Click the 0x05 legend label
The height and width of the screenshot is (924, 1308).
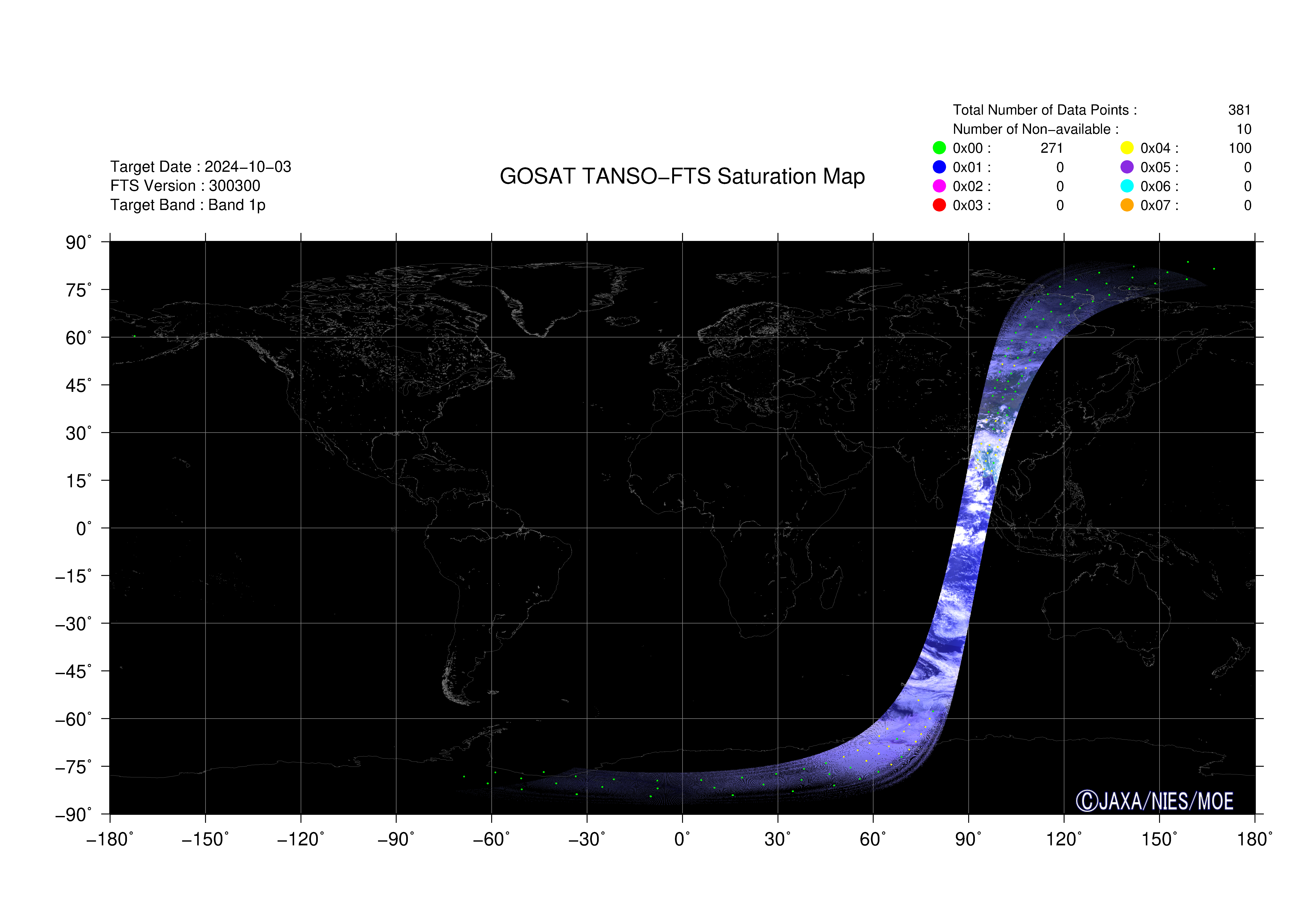click(1159, 167)
